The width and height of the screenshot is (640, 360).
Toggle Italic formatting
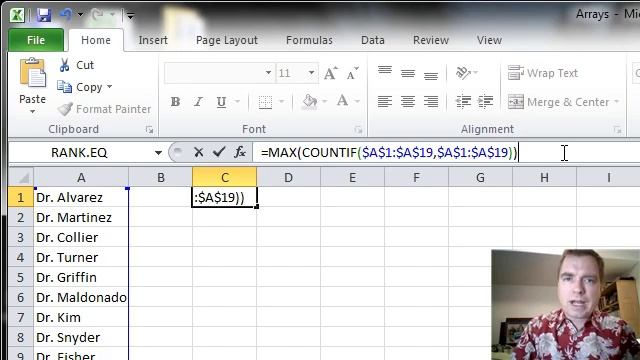198,102
